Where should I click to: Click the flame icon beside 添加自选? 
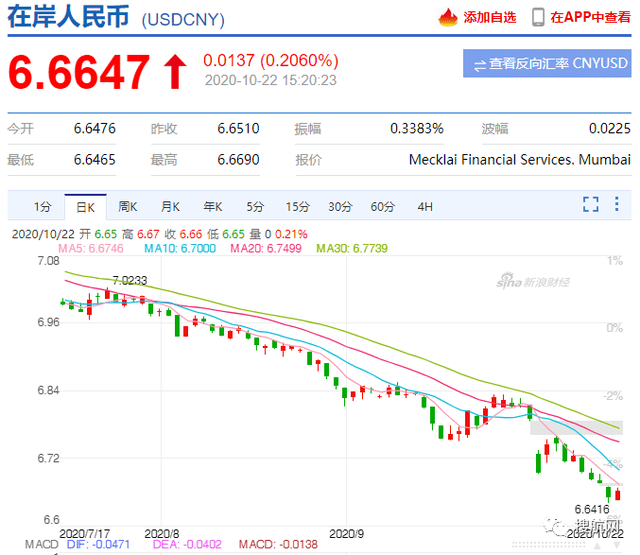(x=447, y=17)
